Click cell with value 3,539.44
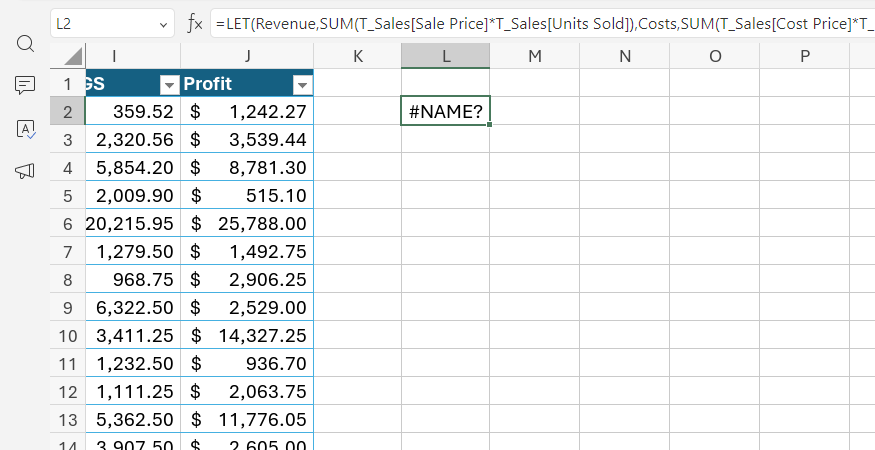This screenshot has height=450, width=875. click(x=247, y=139)
